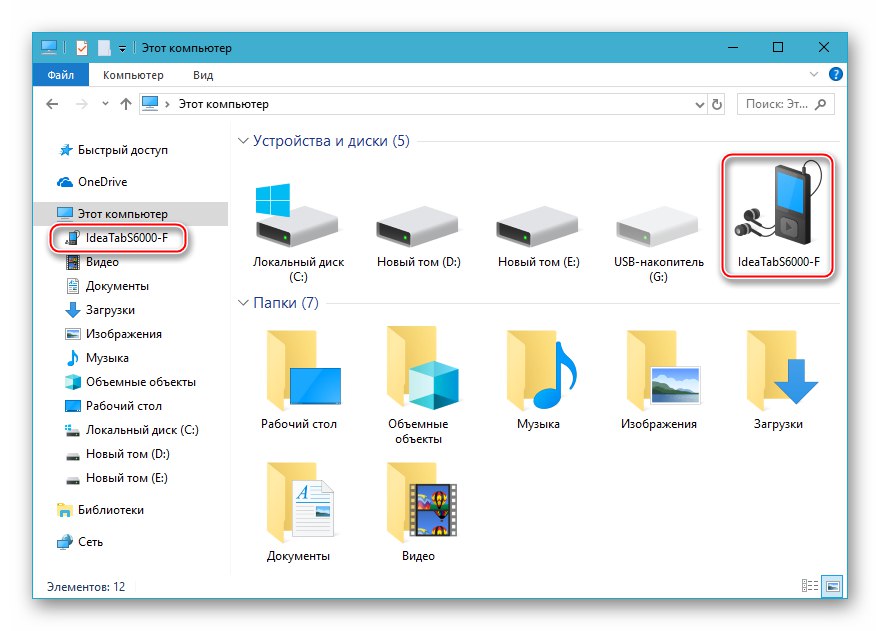Open the Загрузки folder icon
Screen dimensions: 880x631
[x=782, y=370]
